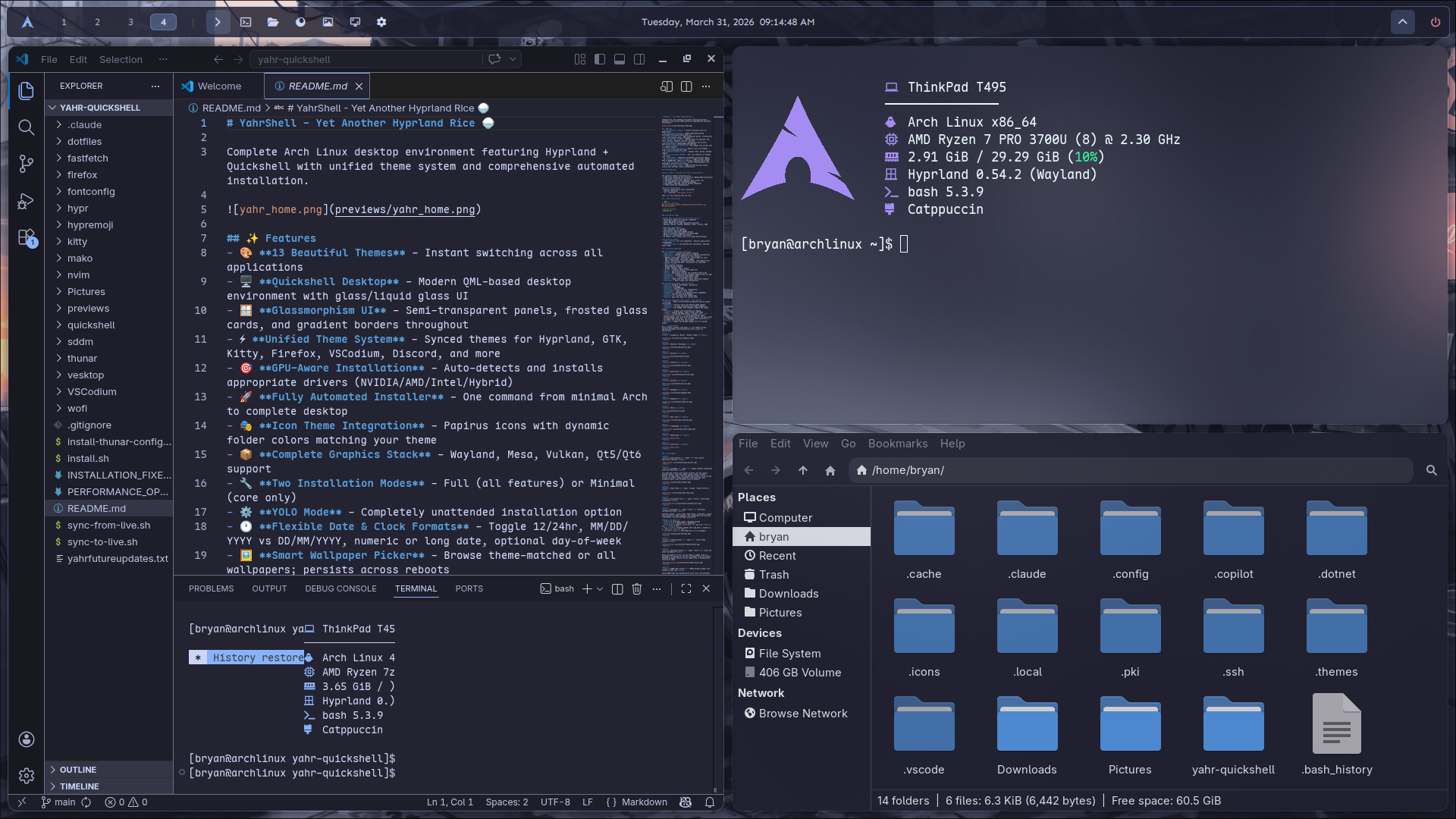Select the main git branch in the status bar
Screen dimensions: 1456x819
58,802
